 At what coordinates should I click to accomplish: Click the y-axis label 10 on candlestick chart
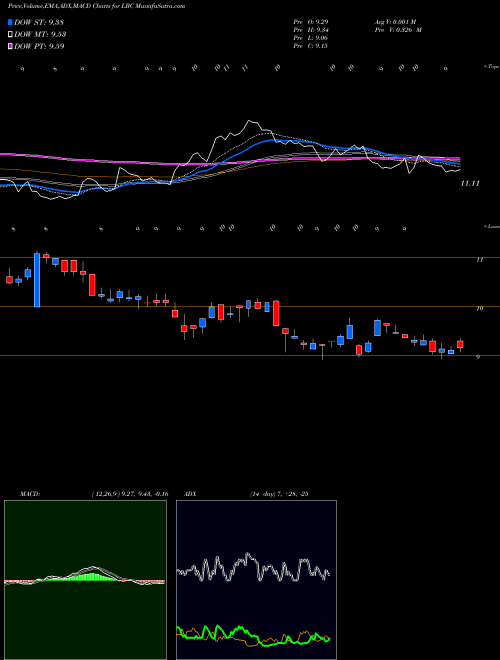[x=479, y=309]
